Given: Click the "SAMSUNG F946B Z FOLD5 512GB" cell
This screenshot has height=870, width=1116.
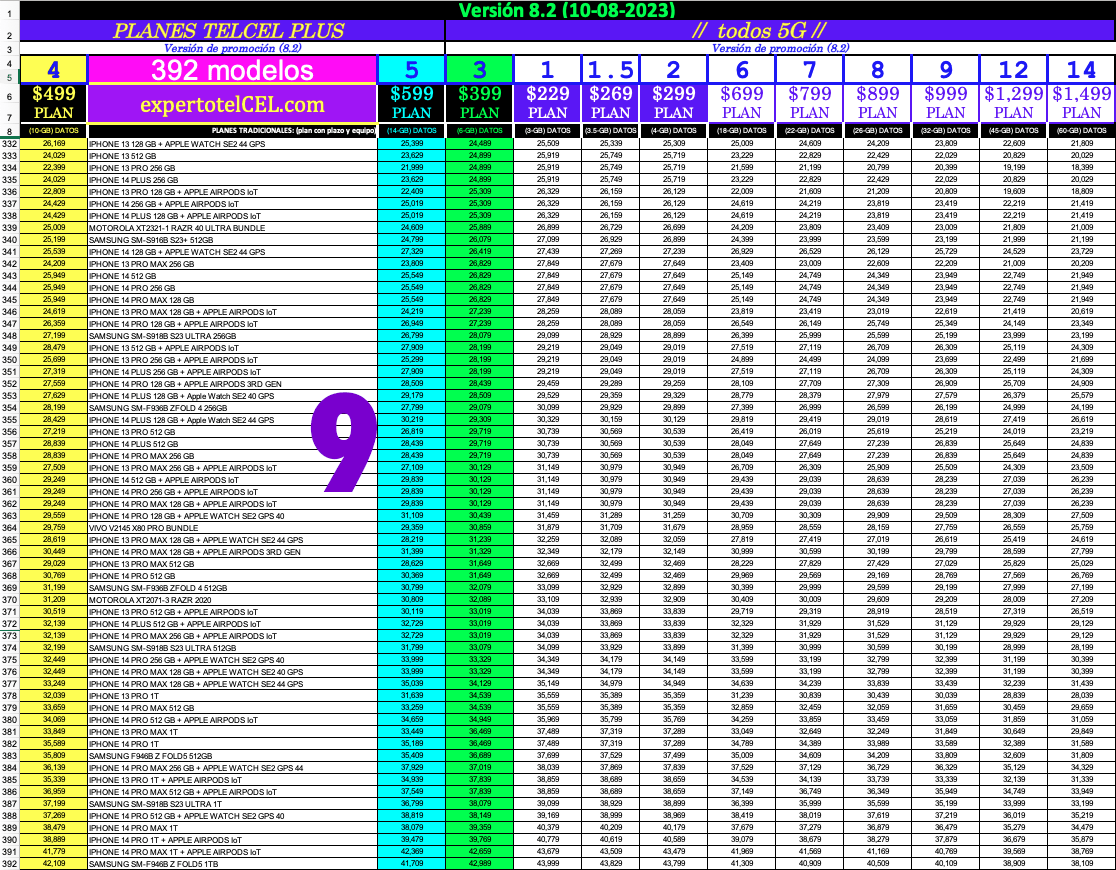Looking at the screenshot, I should (x=232, y=755).
